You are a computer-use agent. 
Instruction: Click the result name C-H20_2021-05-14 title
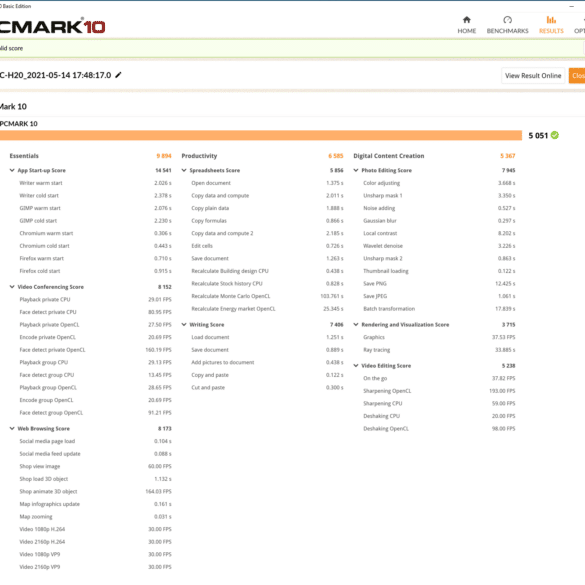click(x=55, y=75)
